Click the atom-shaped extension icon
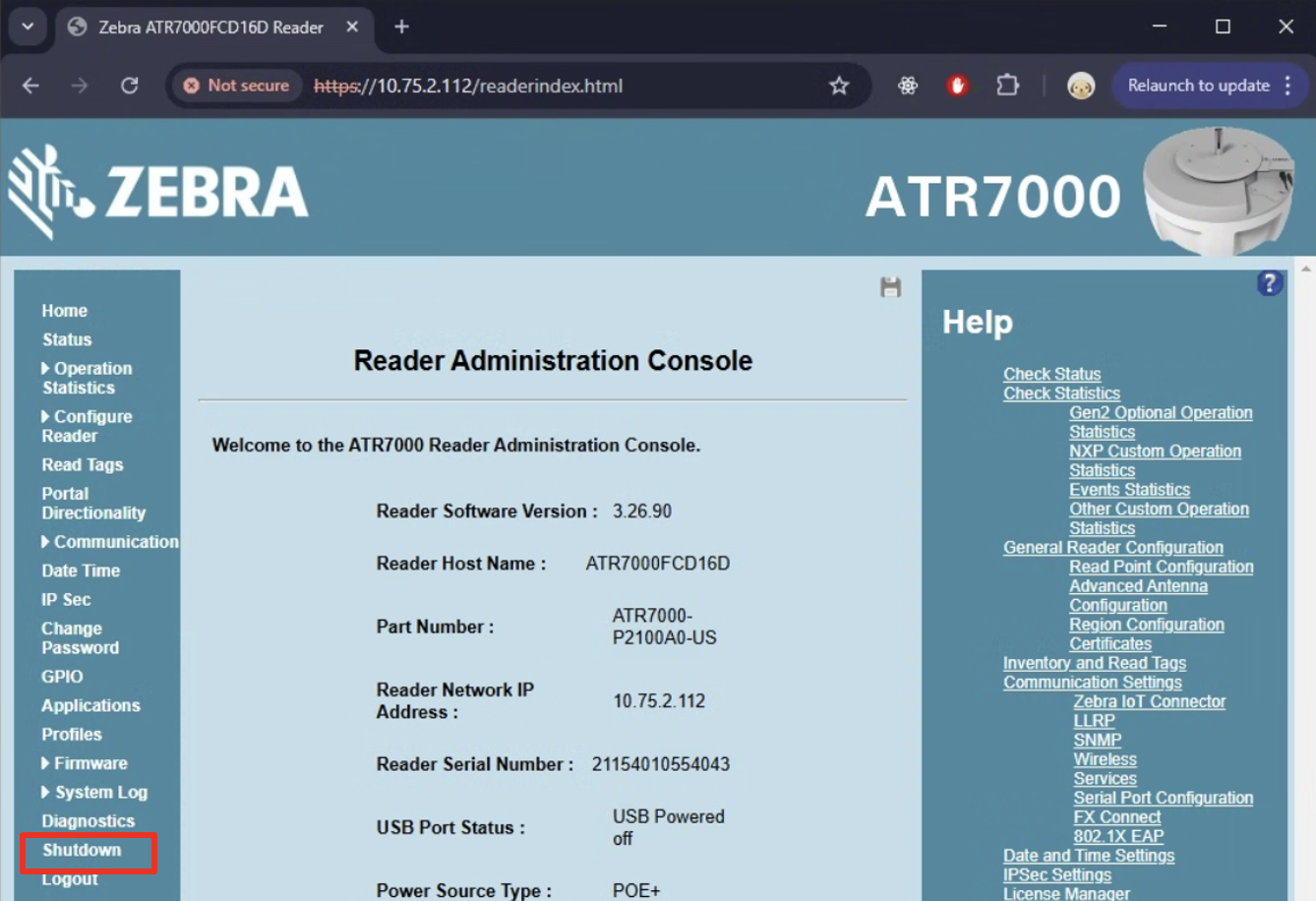Viewport: 1316px width, 901px height. pyautogui.click(x=908, y=86)
